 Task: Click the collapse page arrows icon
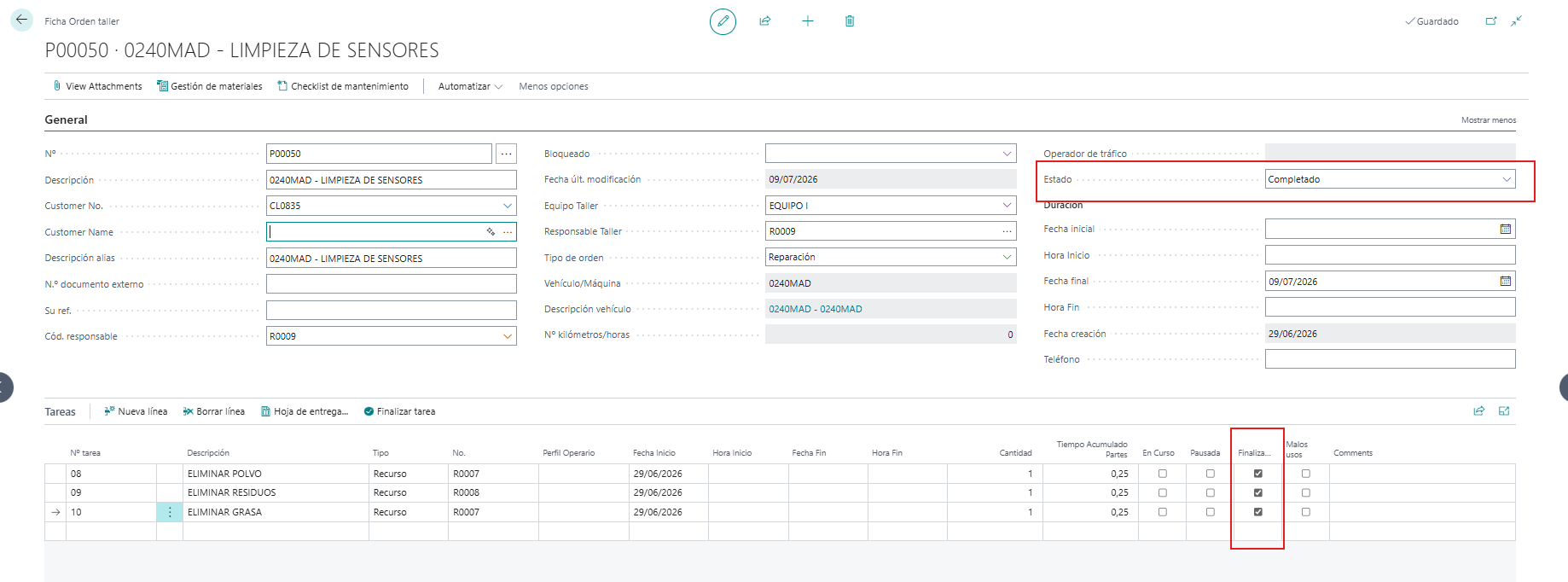(x=1516, y=21)
